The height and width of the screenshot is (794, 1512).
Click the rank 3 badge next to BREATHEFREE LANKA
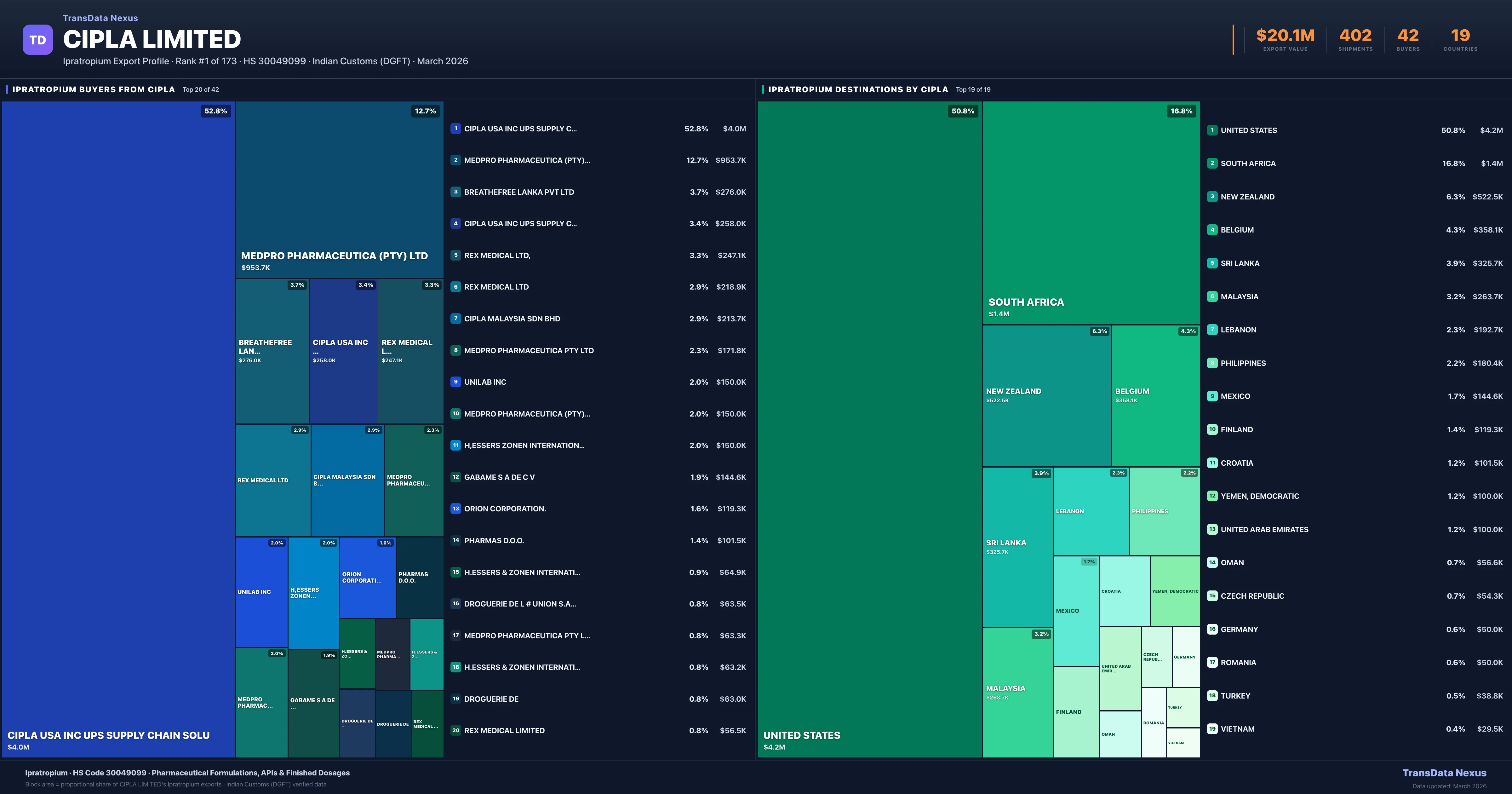click(456, 192)
